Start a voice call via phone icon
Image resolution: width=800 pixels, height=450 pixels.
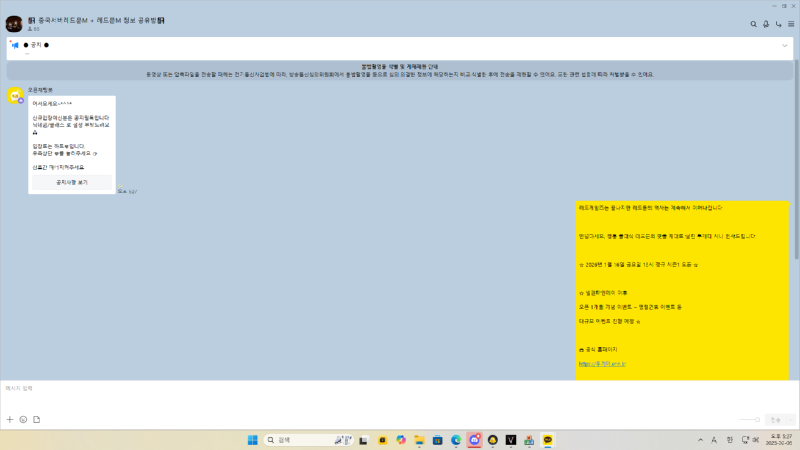pyautogui.click(x=765, y=24)
